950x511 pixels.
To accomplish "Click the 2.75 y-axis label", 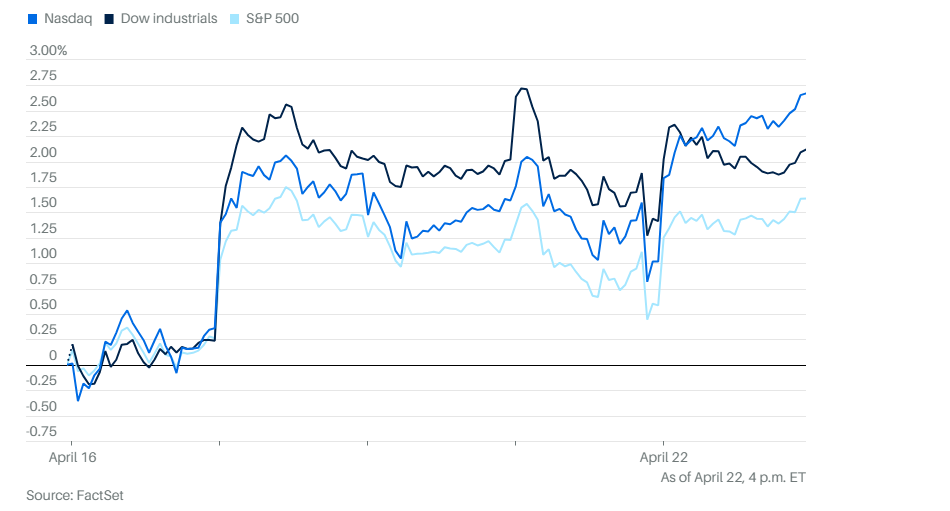I will (x=43, y=76).
